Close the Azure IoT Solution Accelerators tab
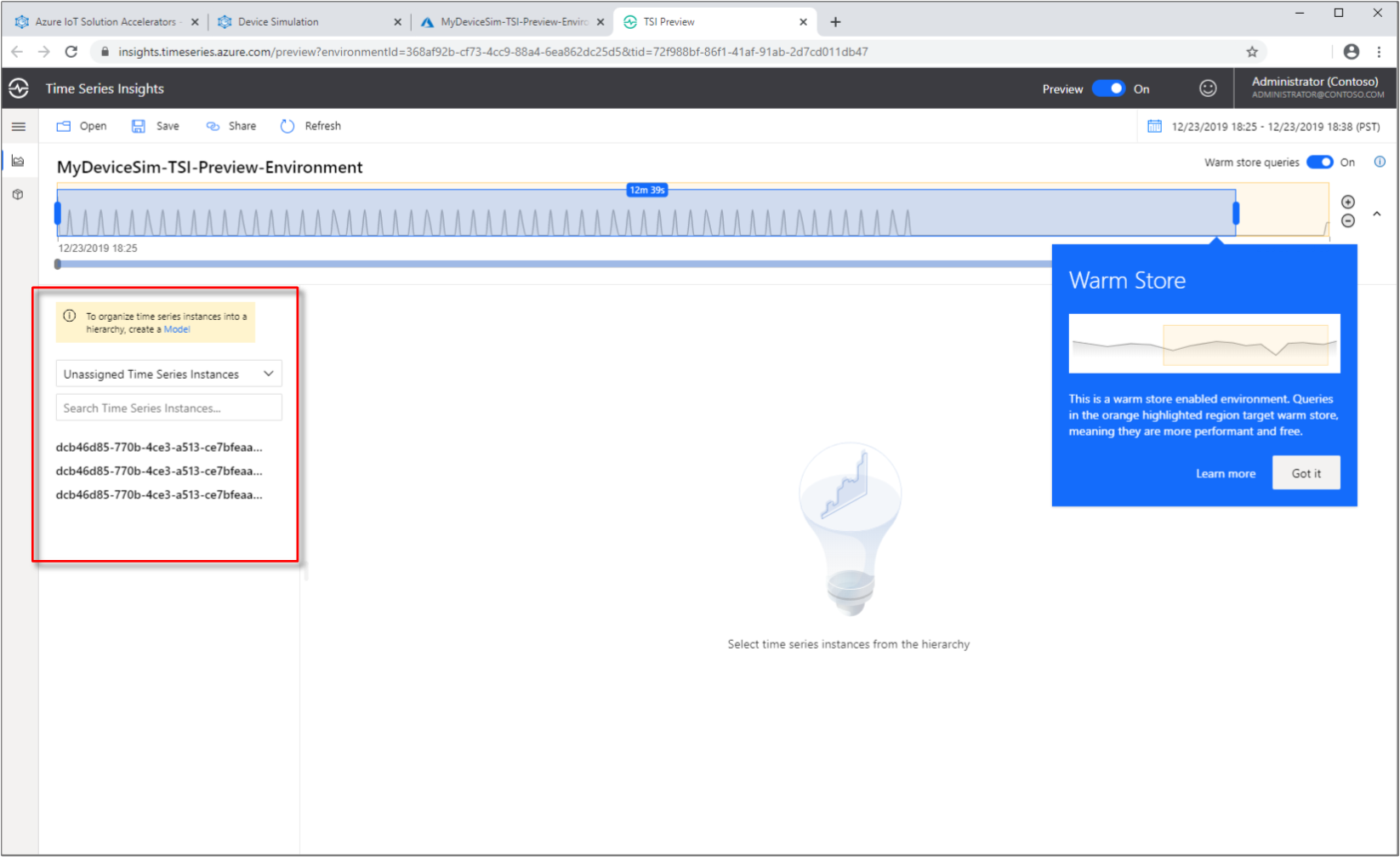The height and width of the screenshot is (857, 1400). [195, 22]
